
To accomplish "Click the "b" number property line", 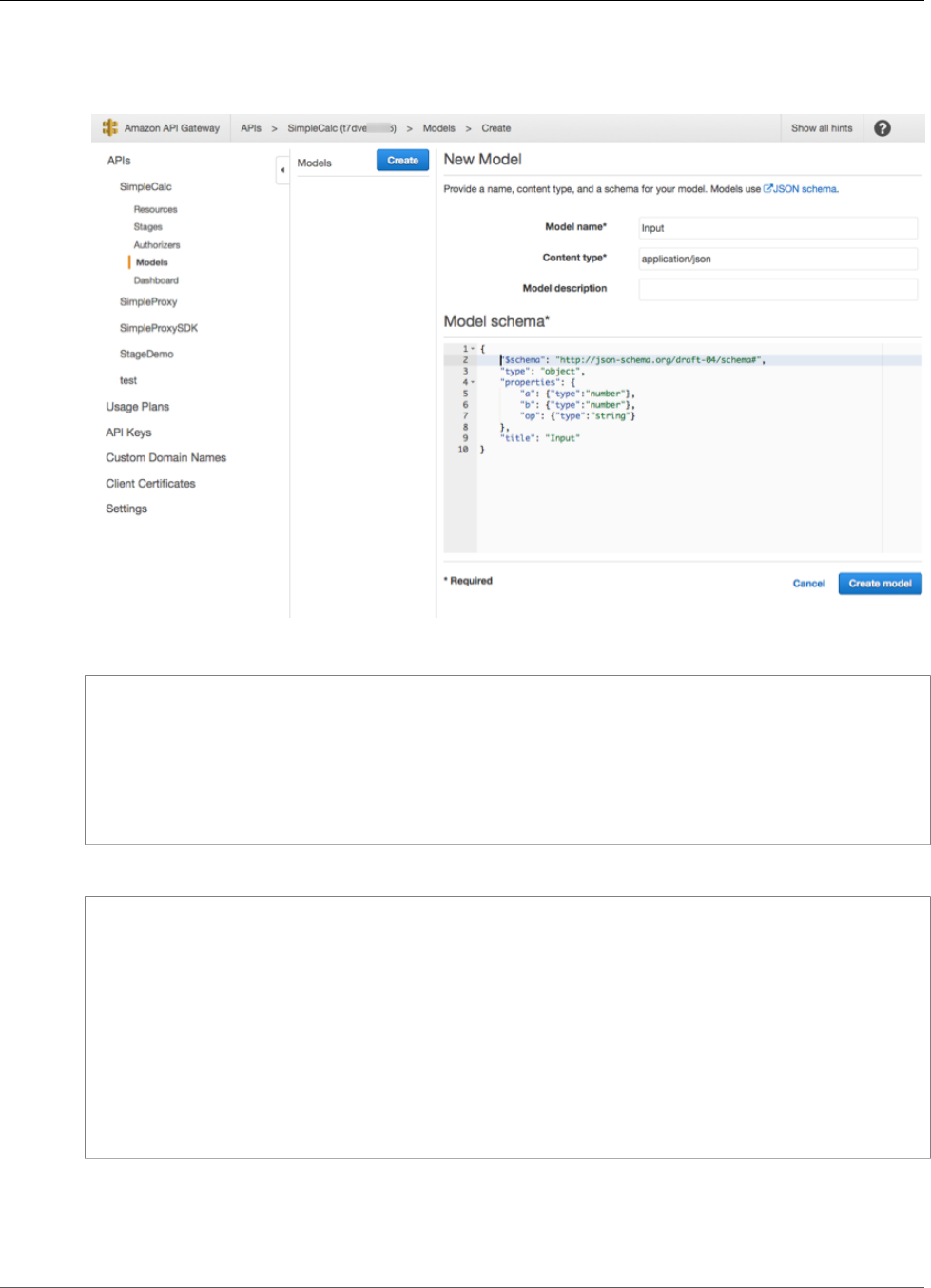I will (577, 405).
